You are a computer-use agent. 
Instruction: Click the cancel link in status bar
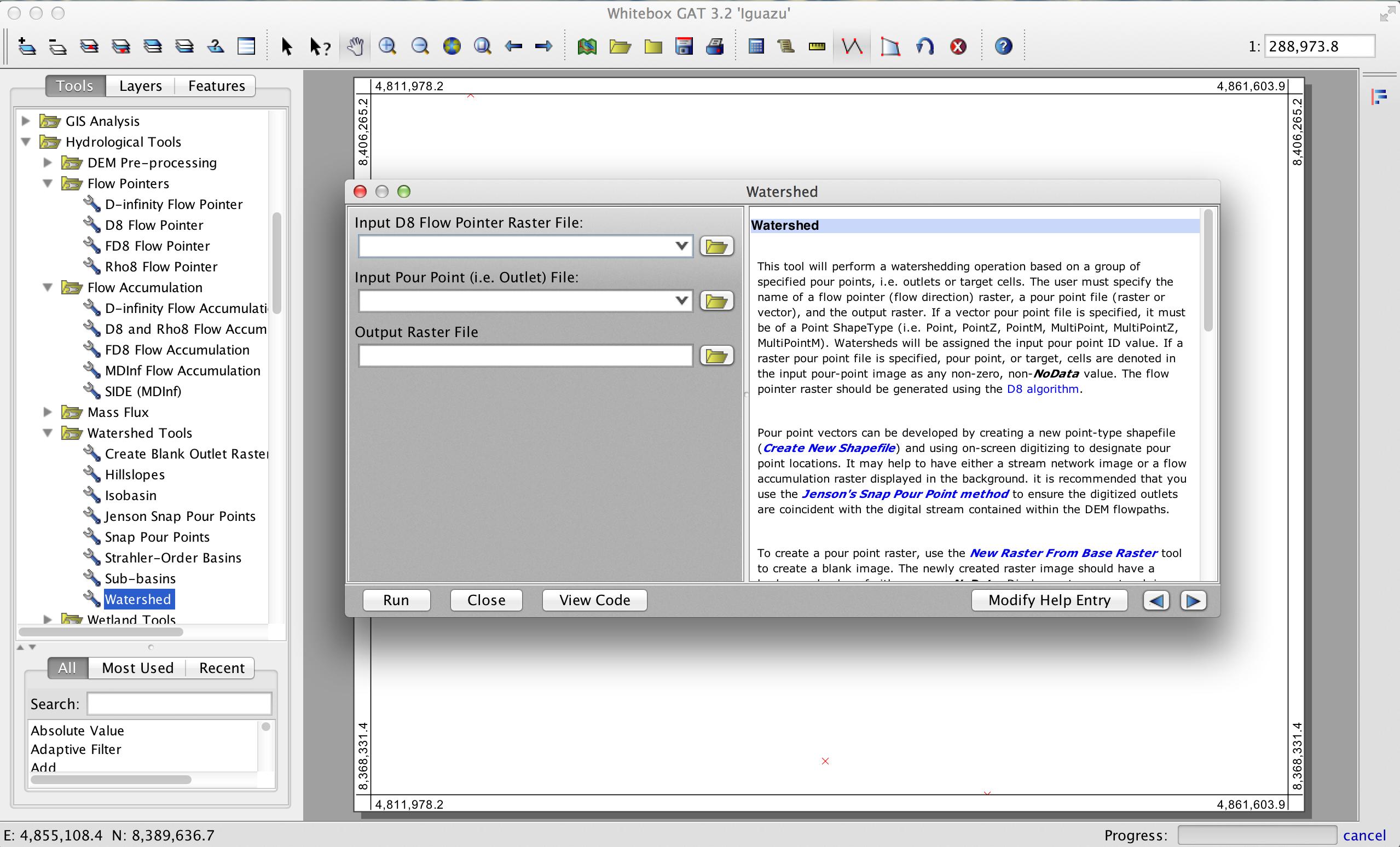pos(1364,835)
